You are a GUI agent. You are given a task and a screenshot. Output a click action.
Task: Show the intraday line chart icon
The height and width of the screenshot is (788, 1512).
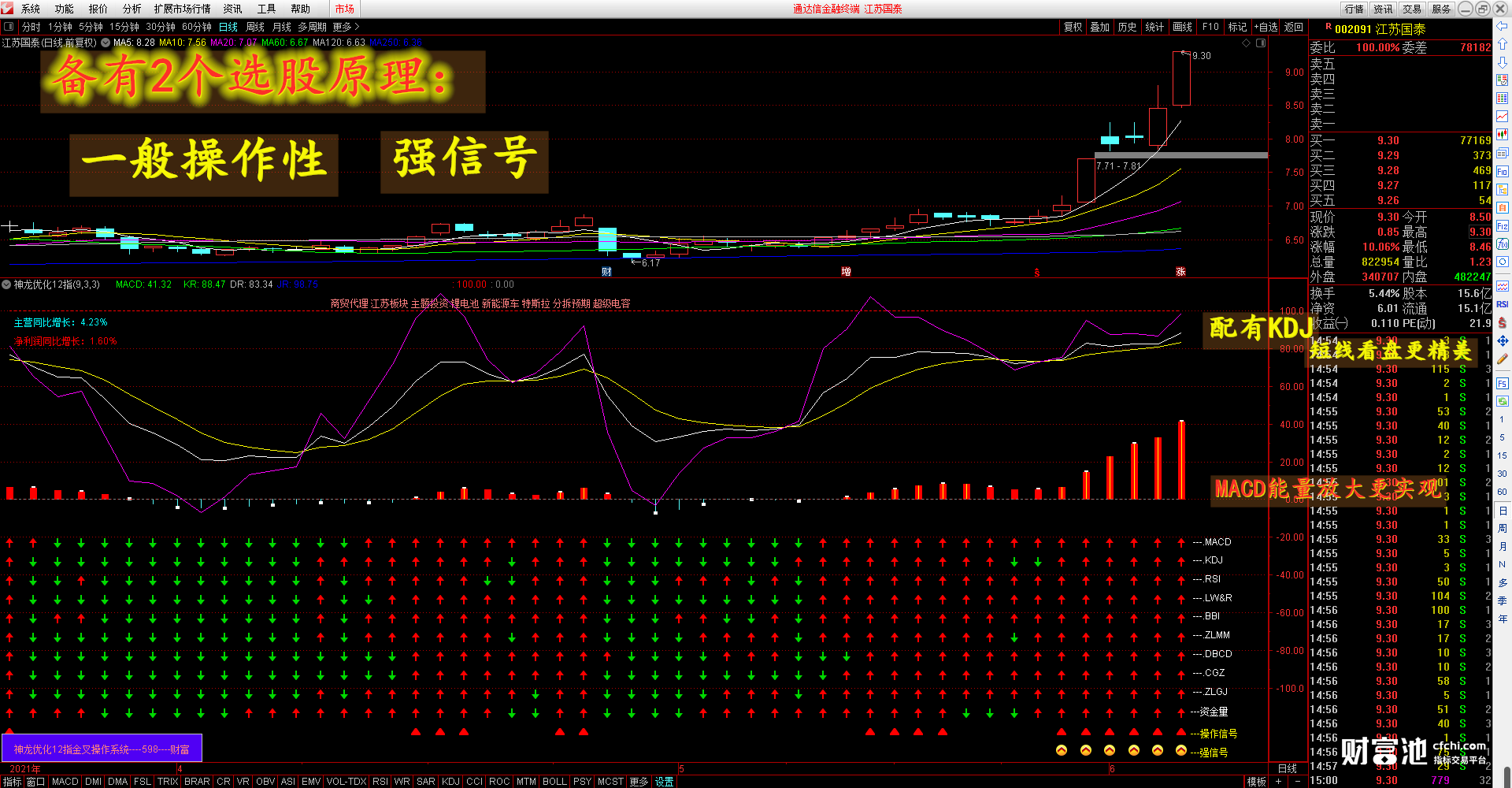coord(1502,117)
